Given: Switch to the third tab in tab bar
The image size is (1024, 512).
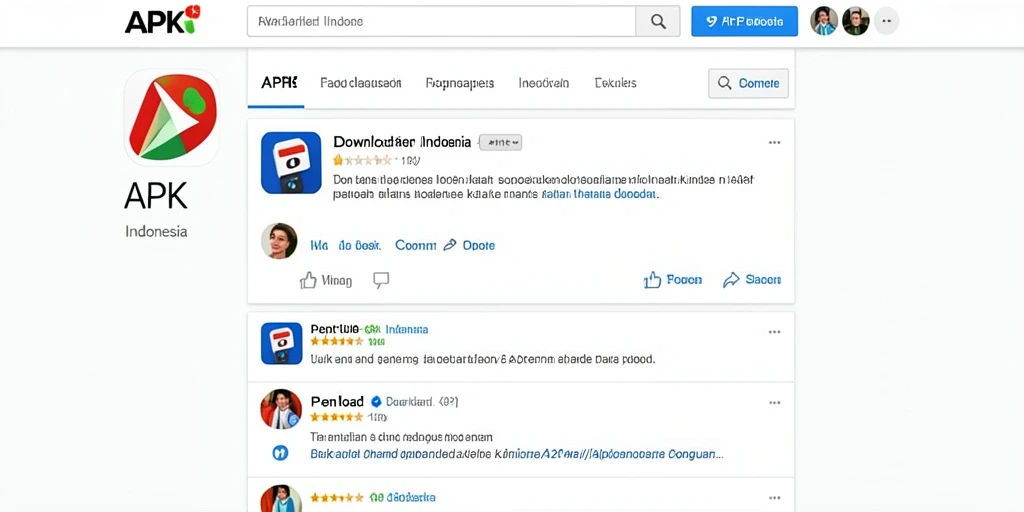Looking at the screenshot, I should click(460, 83).
